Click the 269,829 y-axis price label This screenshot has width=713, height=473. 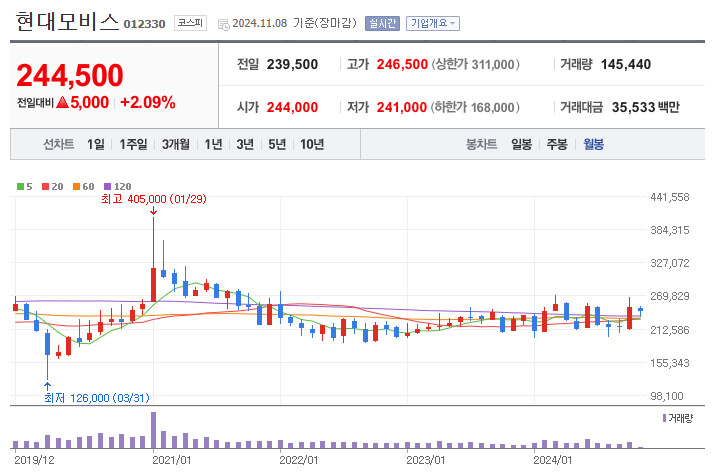670,297
